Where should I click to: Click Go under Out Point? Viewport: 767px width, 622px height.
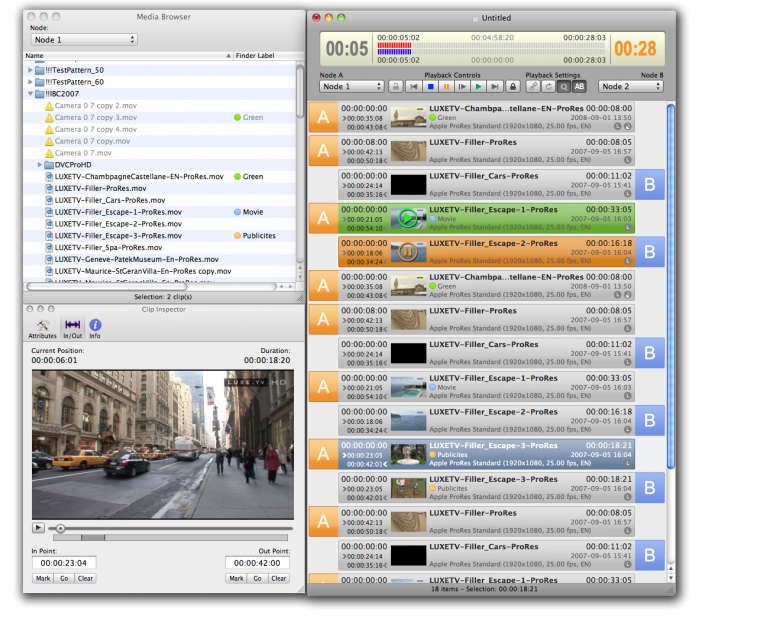tap(257, 578)
